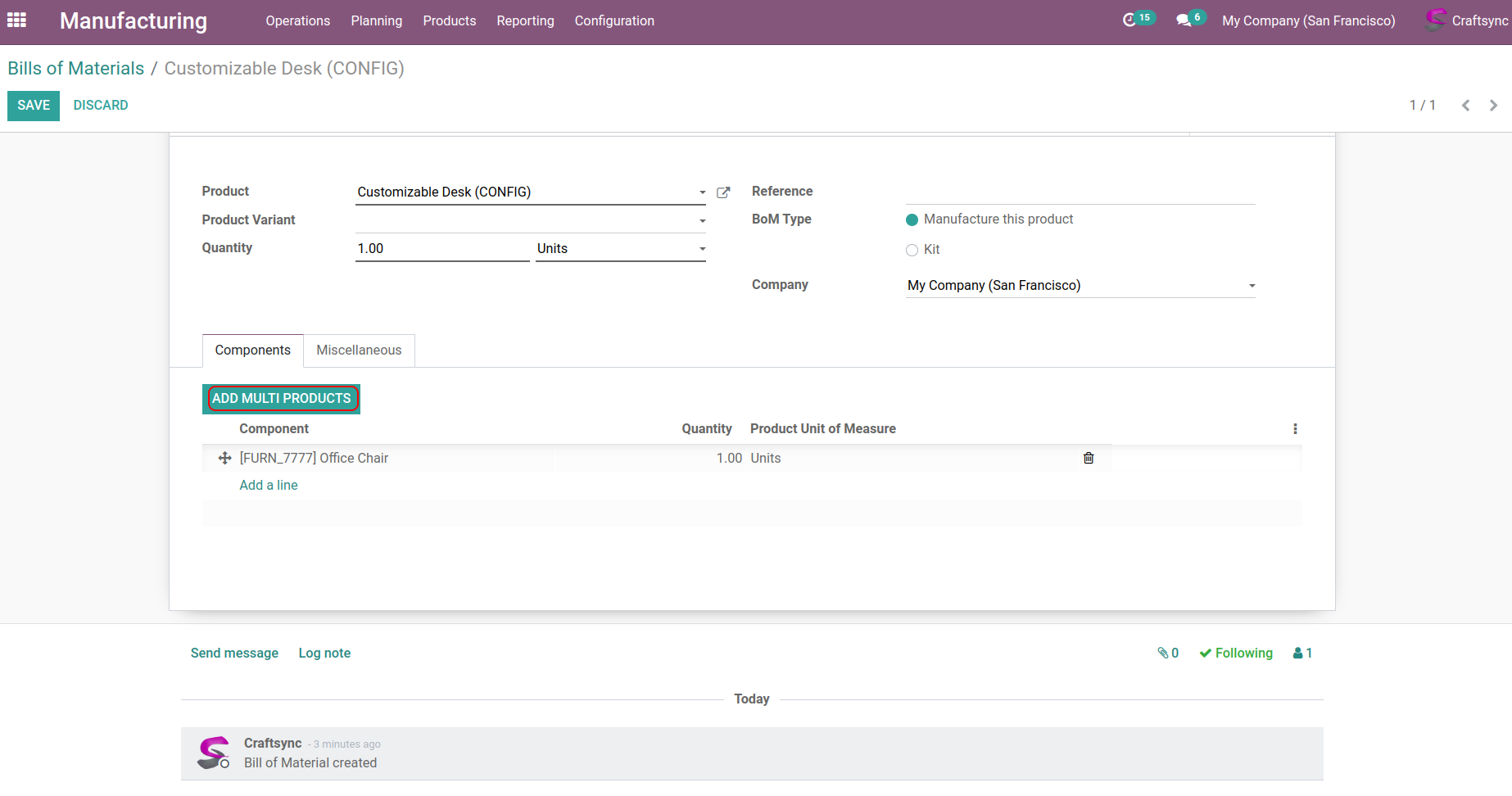Open the Units of measure dropdown
Viewport: 1512px width, 796px height.
[x=702, y=249]
